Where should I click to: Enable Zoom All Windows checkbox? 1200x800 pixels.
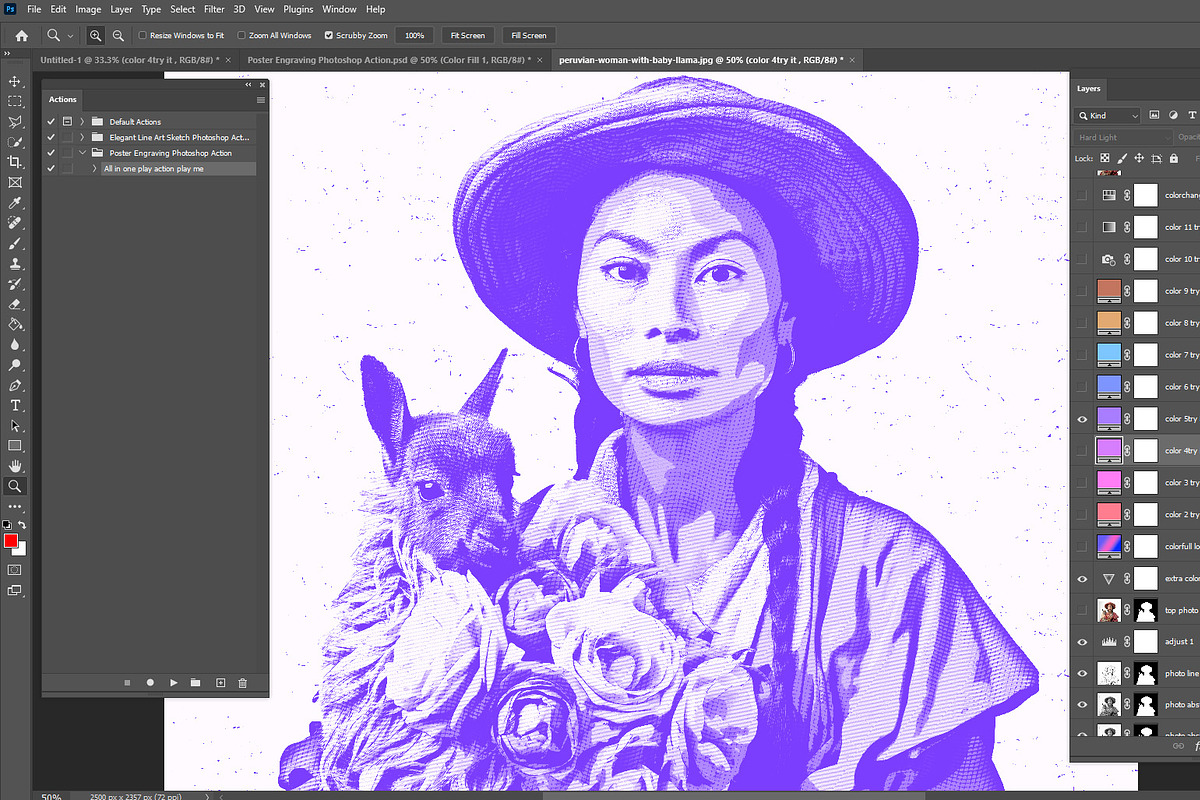tap(241, 35)
